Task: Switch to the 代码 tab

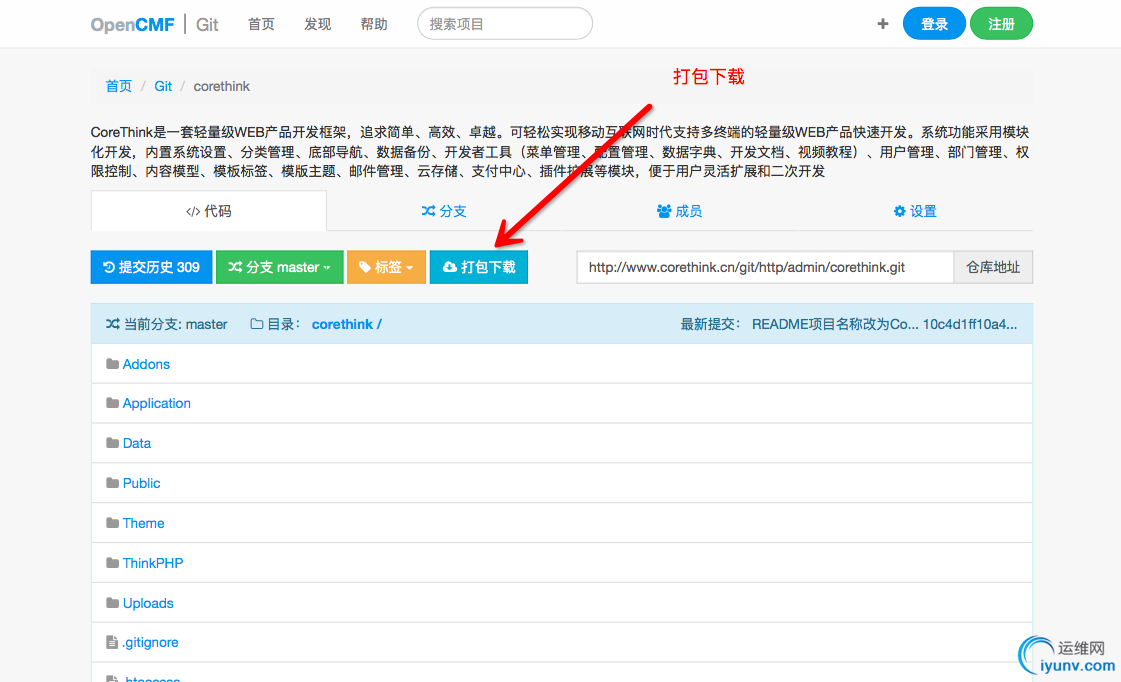Action: point(209,211)
